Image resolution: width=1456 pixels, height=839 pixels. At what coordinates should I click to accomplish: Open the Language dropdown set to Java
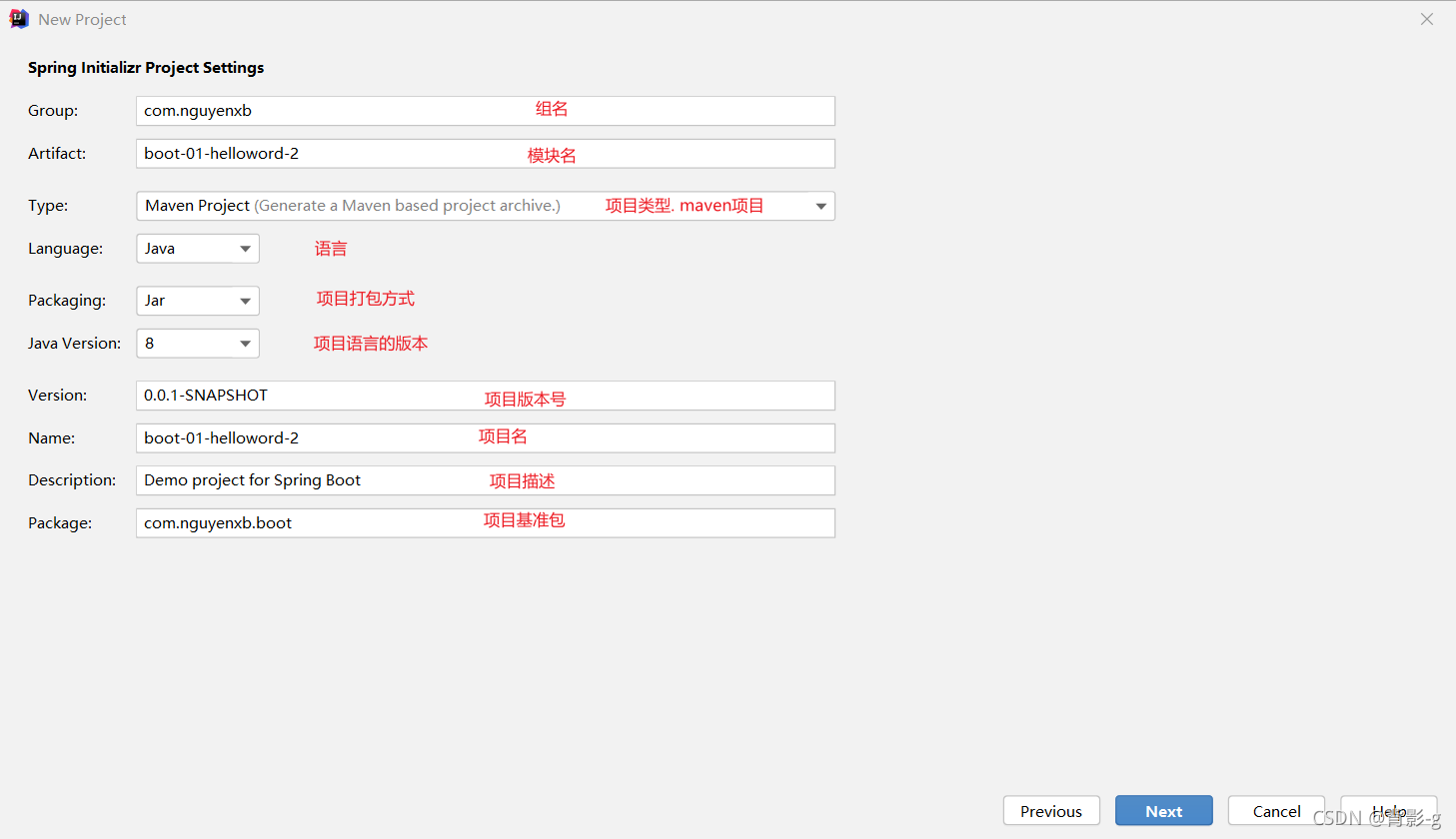pyautogui.click(x=198, y=249)
